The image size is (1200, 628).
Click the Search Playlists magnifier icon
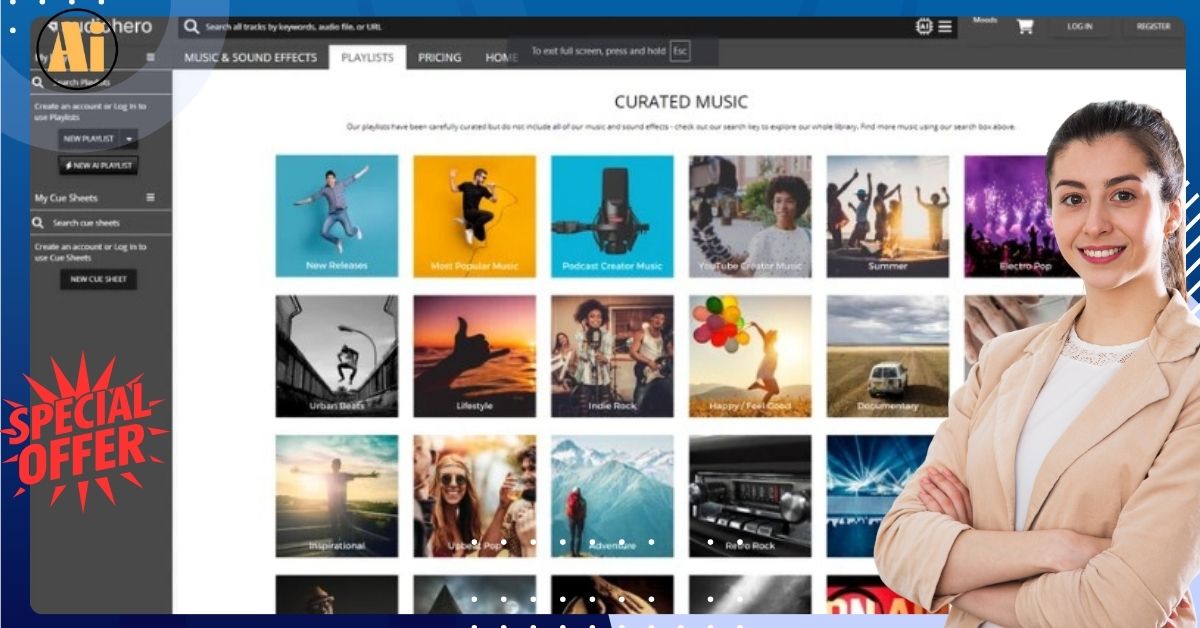point(38,83)
